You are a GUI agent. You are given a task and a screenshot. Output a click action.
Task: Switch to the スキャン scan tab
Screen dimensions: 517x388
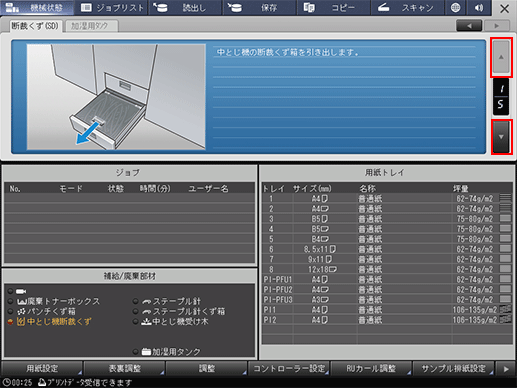(x=408, y=8)
